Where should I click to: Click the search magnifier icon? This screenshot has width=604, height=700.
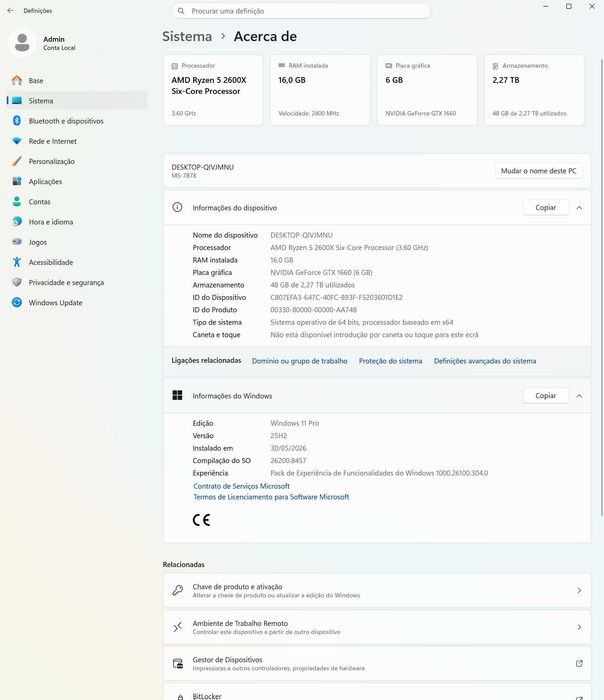[181, 11]
